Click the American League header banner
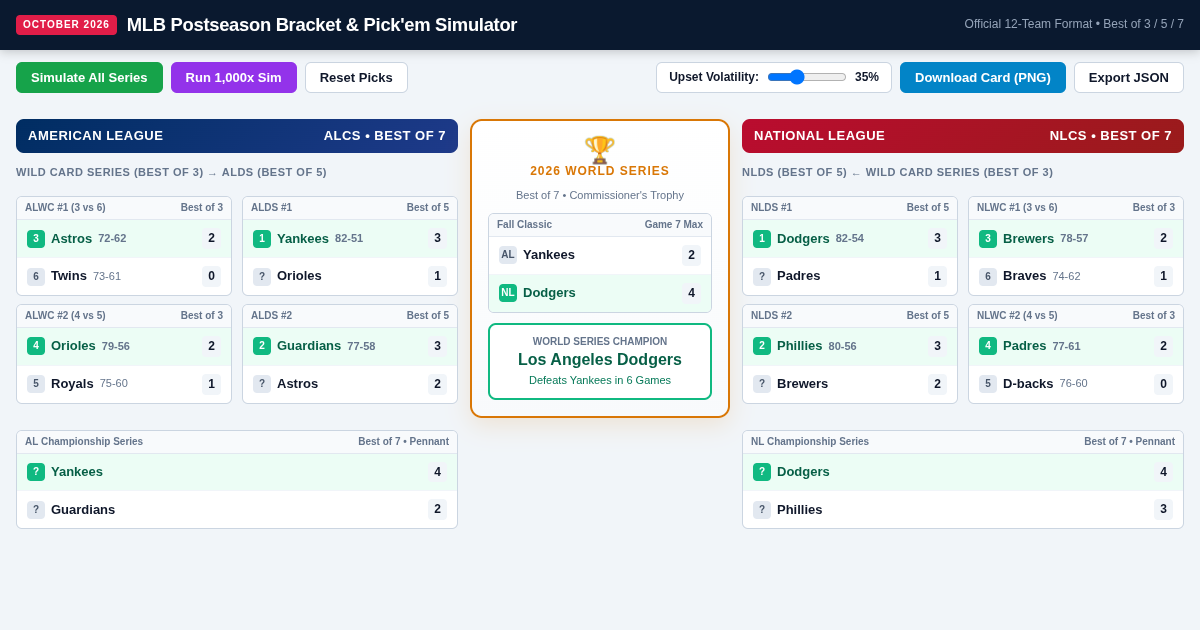This screenshot has height=630, width=1200. (x=237, y=136)
